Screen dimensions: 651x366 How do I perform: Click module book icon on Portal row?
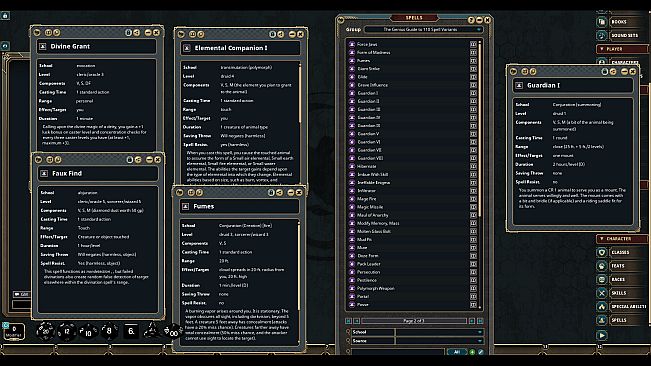[x=473, y=296]
